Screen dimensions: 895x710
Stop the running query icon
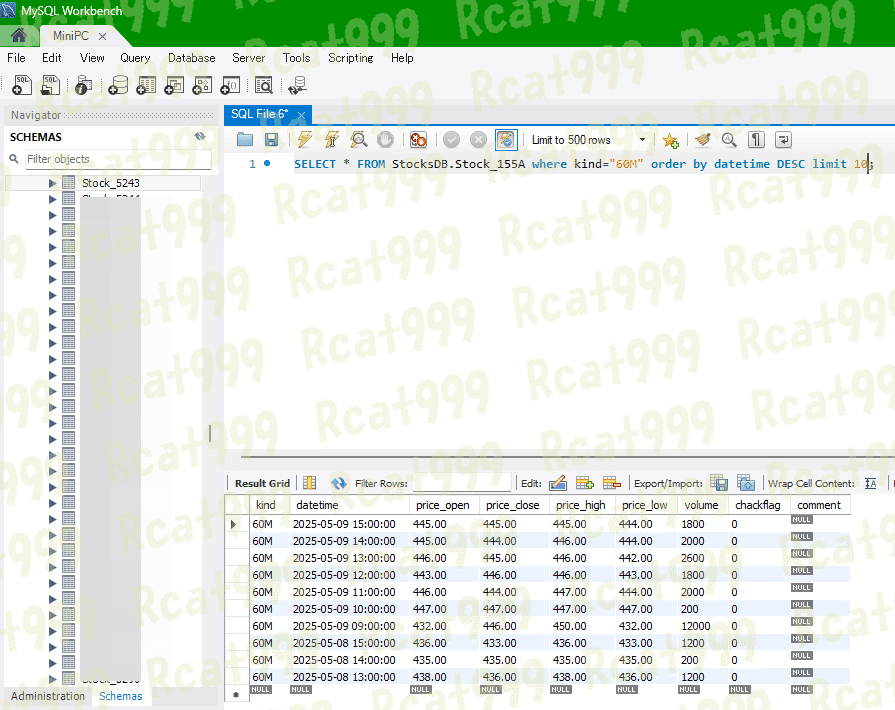coord(385,139)
